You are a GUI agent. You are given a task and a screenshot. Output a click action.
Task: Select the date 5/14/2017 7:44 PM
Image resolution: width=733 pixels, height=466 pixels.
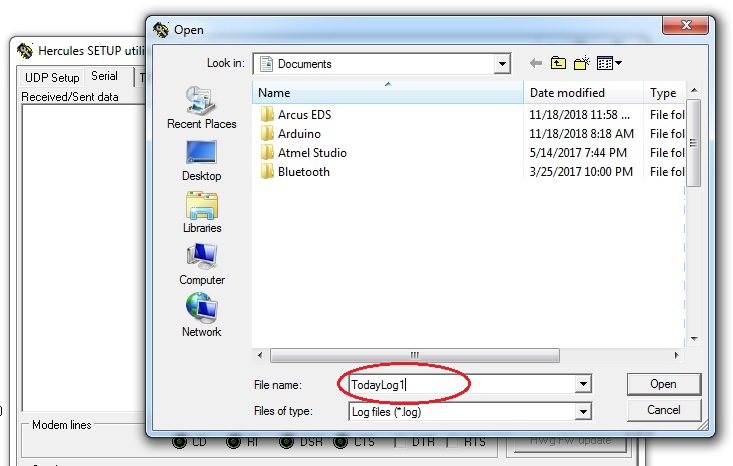[578, 153]
